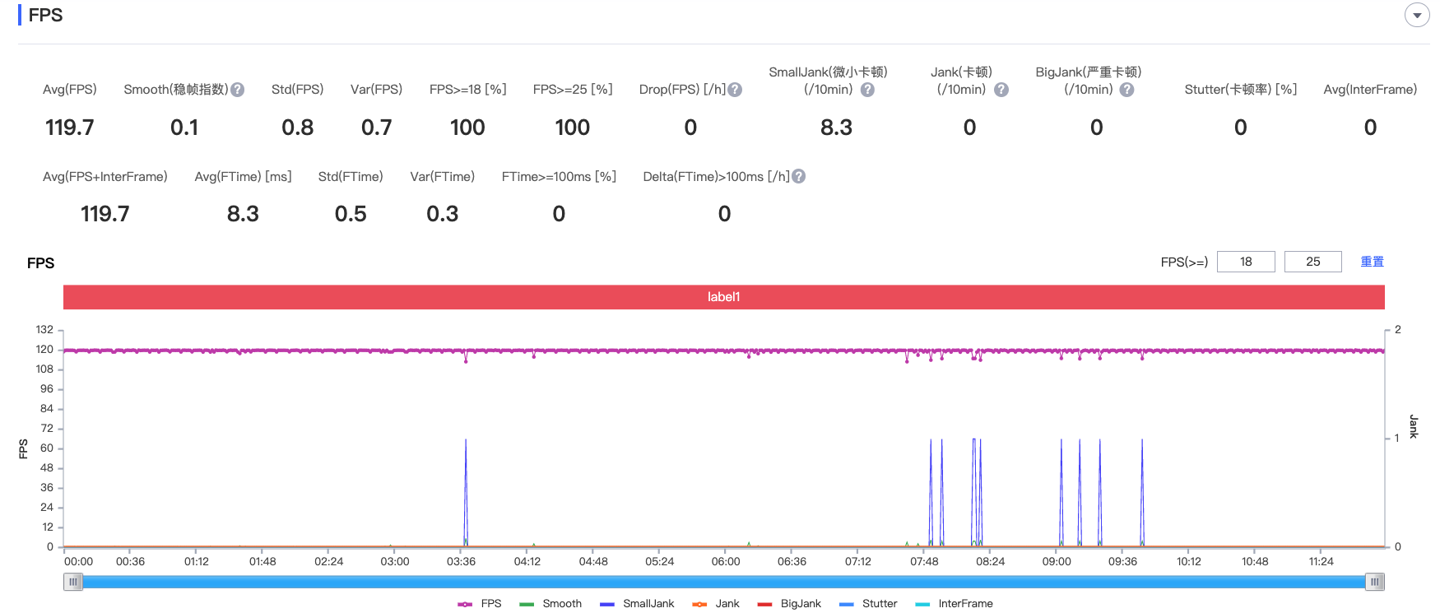Screen dimensions: 1440x613
Task: Toggle the FPS series in legend
Action: pyautogui.click(x=479, y=604)
